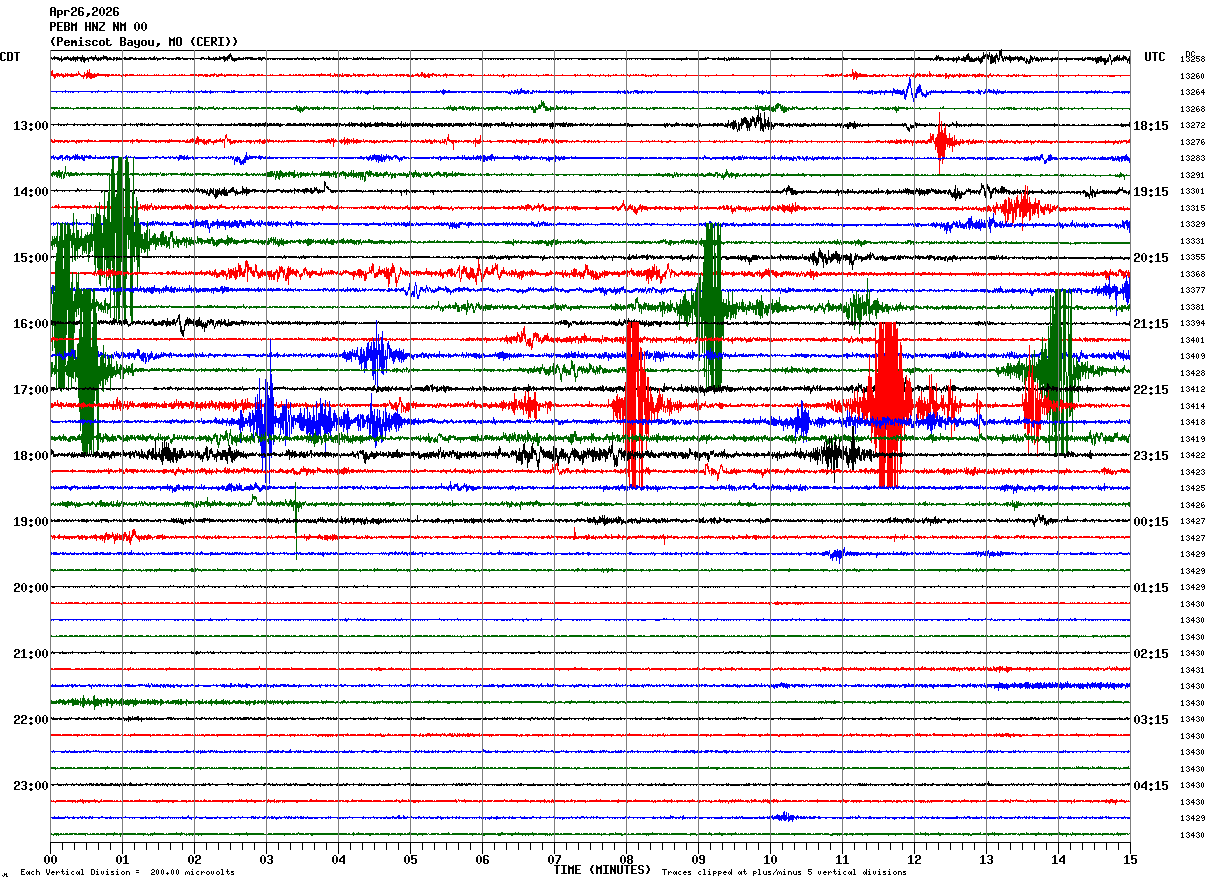Click the CDT timezone label

point(11,57)
